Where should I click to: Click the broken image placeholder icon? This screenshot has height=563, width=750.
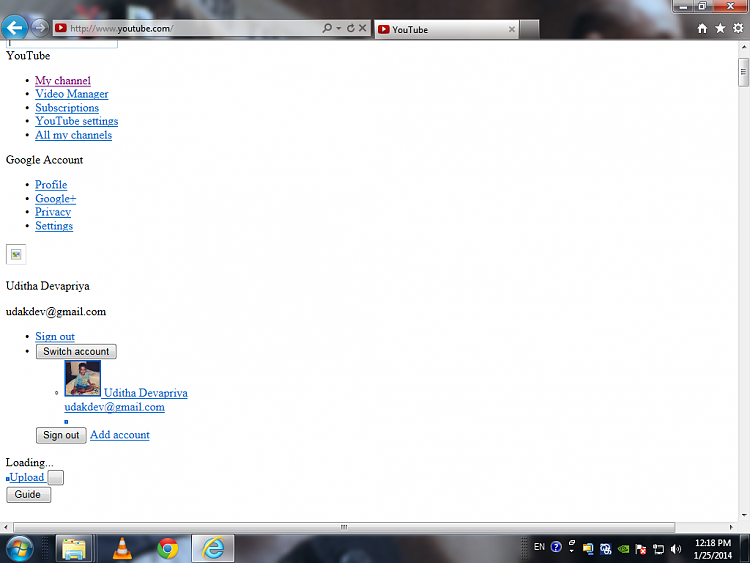16,254
